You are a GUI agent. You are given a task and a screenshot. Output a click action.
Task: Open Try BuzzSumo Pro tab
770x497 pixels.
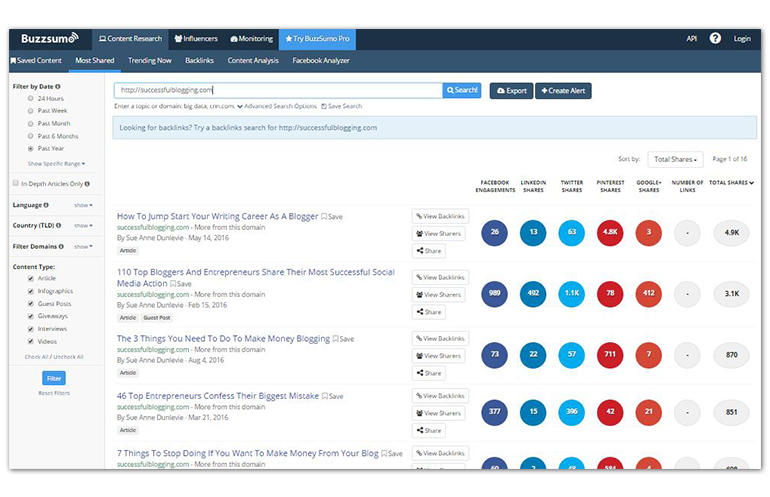(317, 39)
